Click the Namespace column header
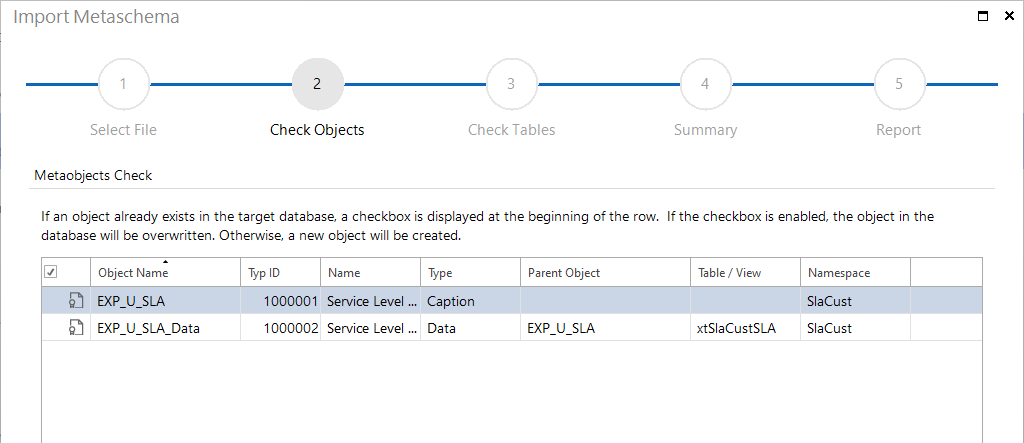Screen dimensions: 1024x443 pos(856,272)
